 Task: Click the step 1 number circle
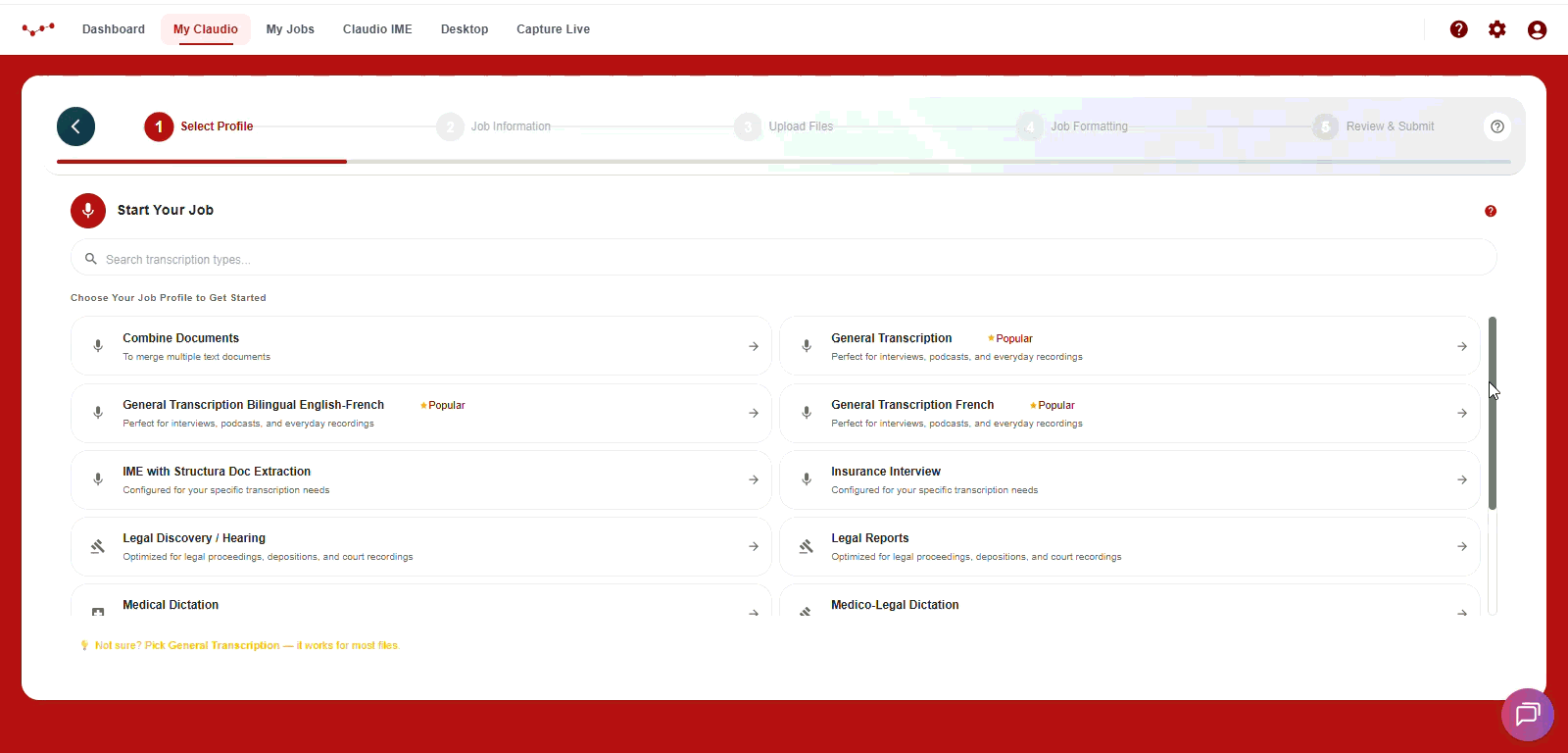(x=159, y=126)
